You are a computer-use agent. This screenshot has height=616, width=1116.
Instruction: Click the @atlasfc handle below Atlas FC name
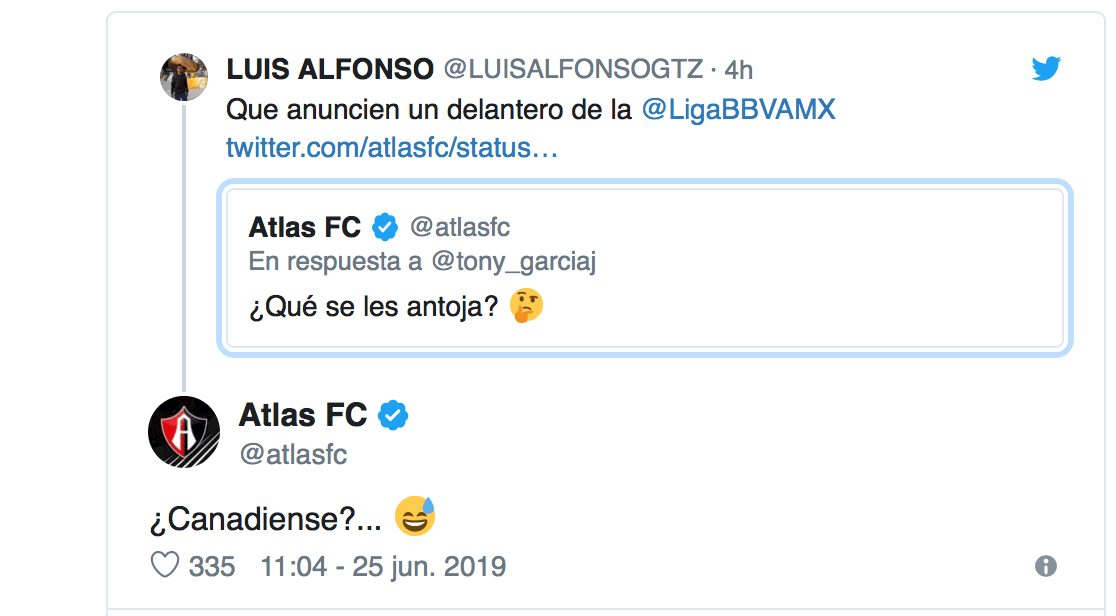tap(293, 454)
